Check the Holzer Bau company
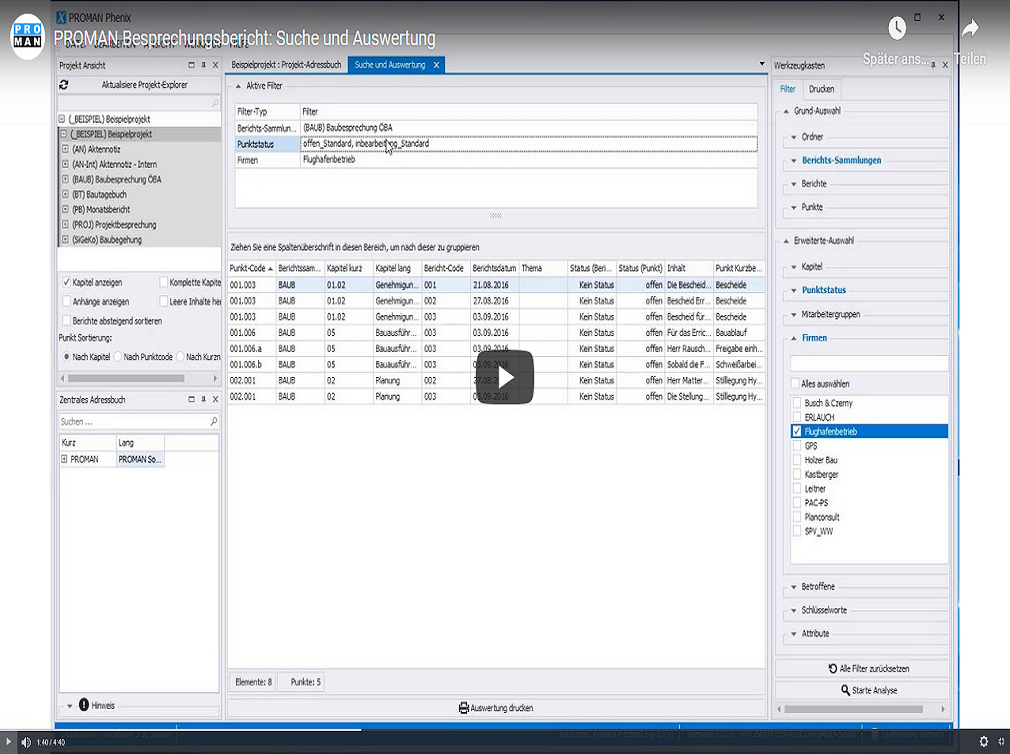Viewport: 1010px width, 754px height. tap(797, 460)
